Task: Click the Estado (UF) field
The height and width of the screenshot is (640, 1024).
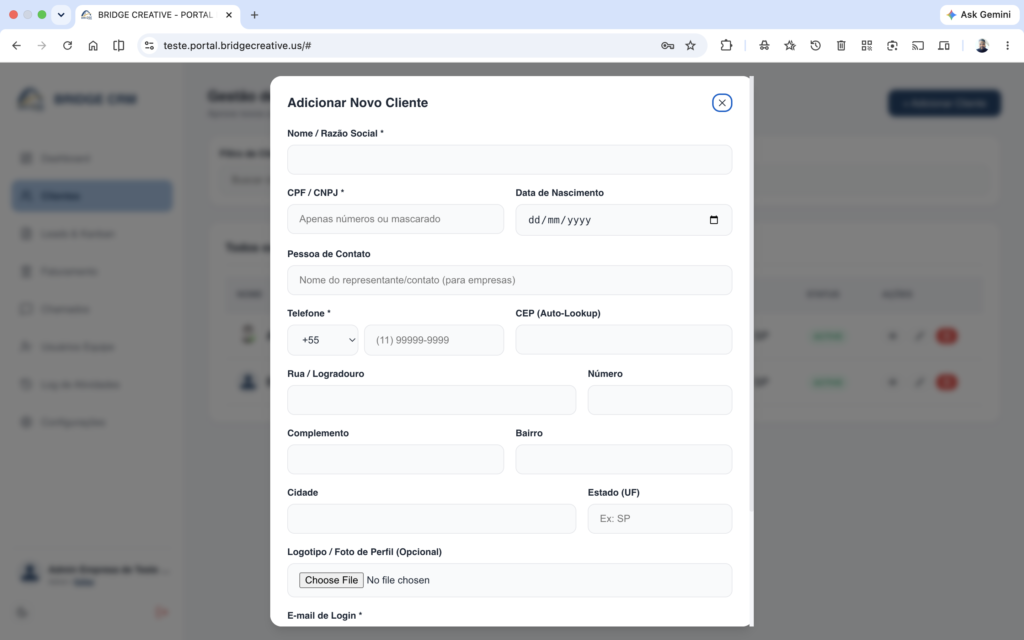Action: 660,519
